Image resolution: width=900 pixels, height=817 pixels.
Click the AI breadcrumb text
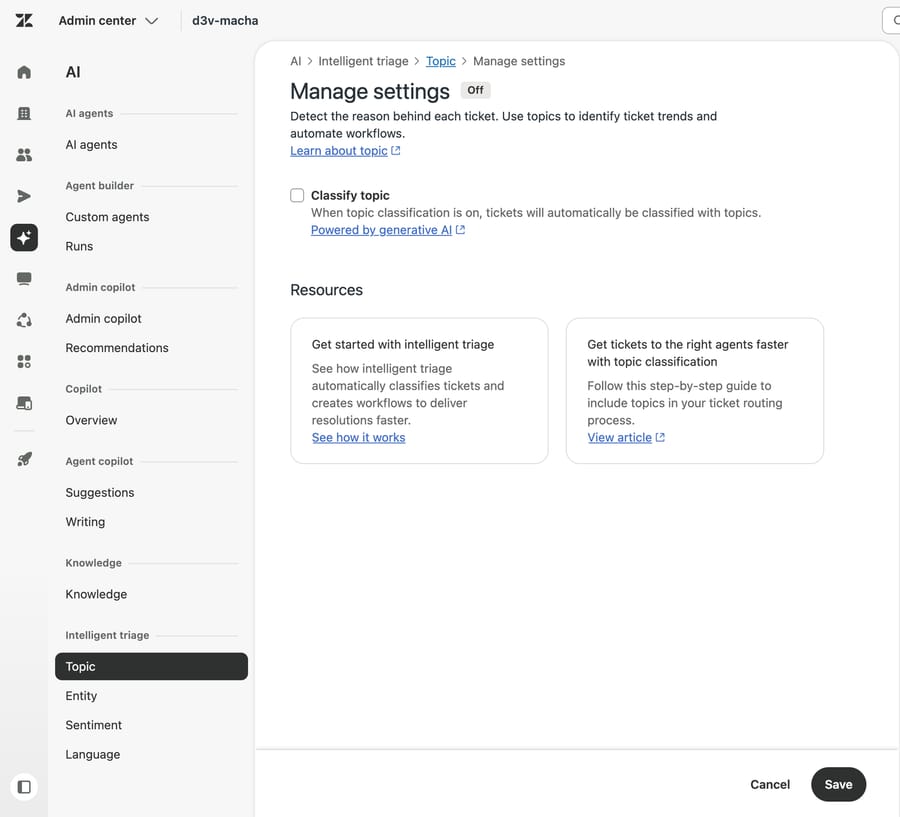pos(296,61)
